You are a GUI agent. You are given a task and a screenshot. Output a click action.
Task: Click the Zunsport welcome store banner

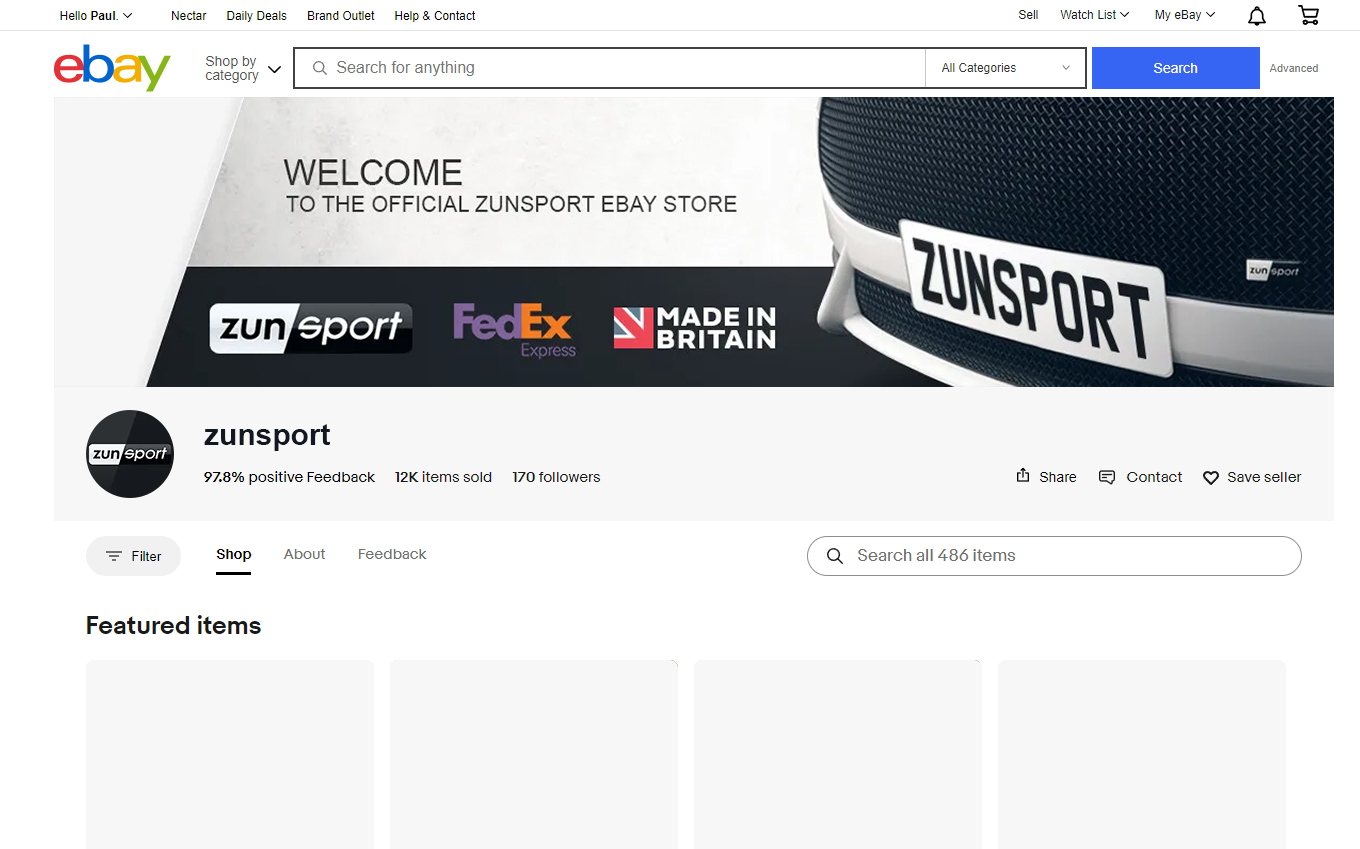[694, 242]
